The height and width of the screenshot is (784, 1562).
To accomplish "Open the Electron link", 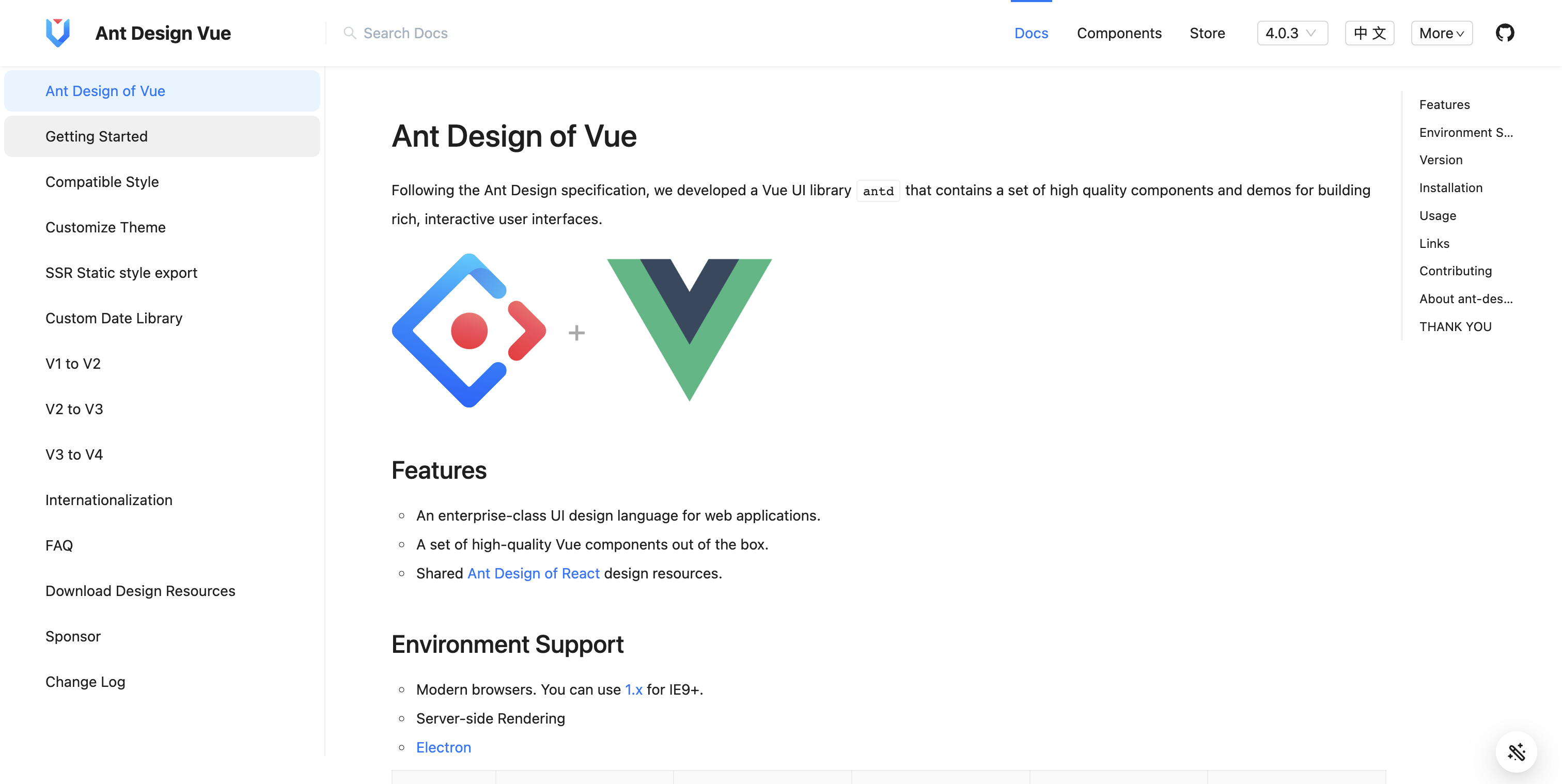I will 443,747.
